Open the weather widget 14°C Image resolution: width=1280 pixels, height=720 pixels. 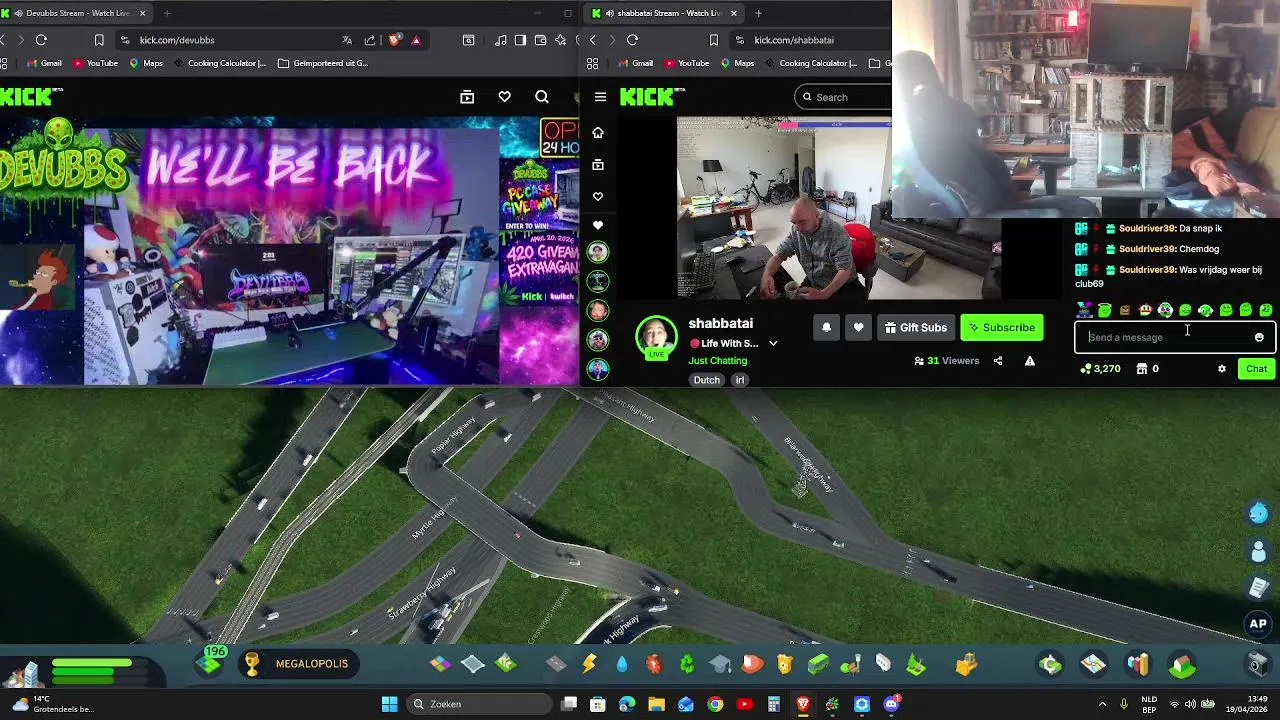[55, 704]
